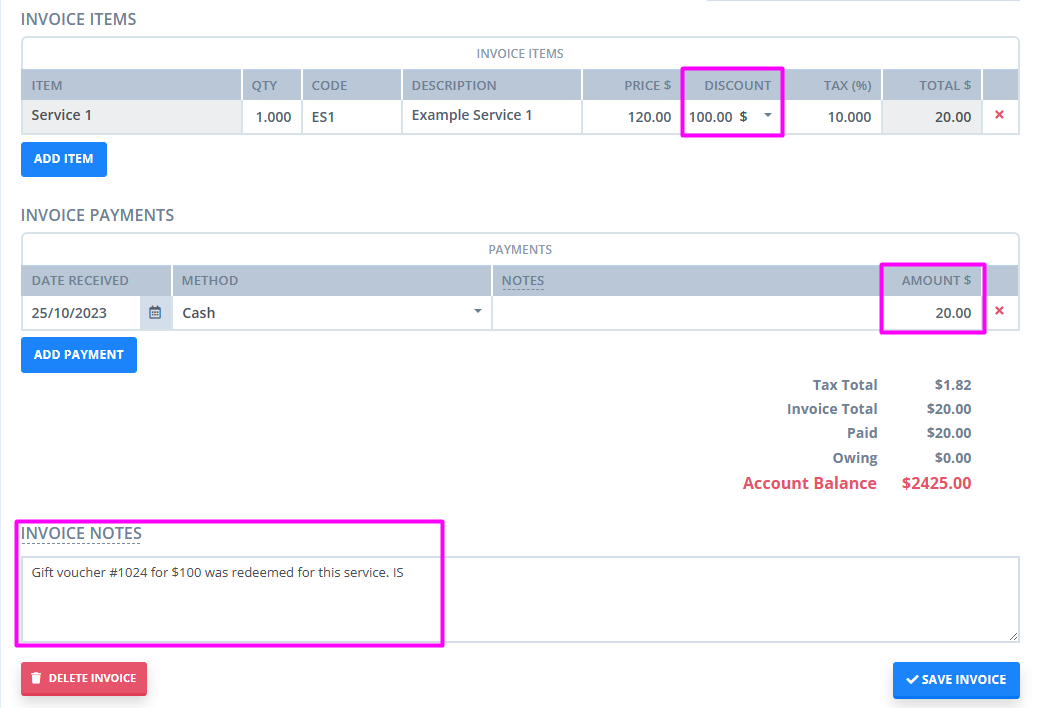Delete this invoice
1038x708 pixels.
(83, 679)
